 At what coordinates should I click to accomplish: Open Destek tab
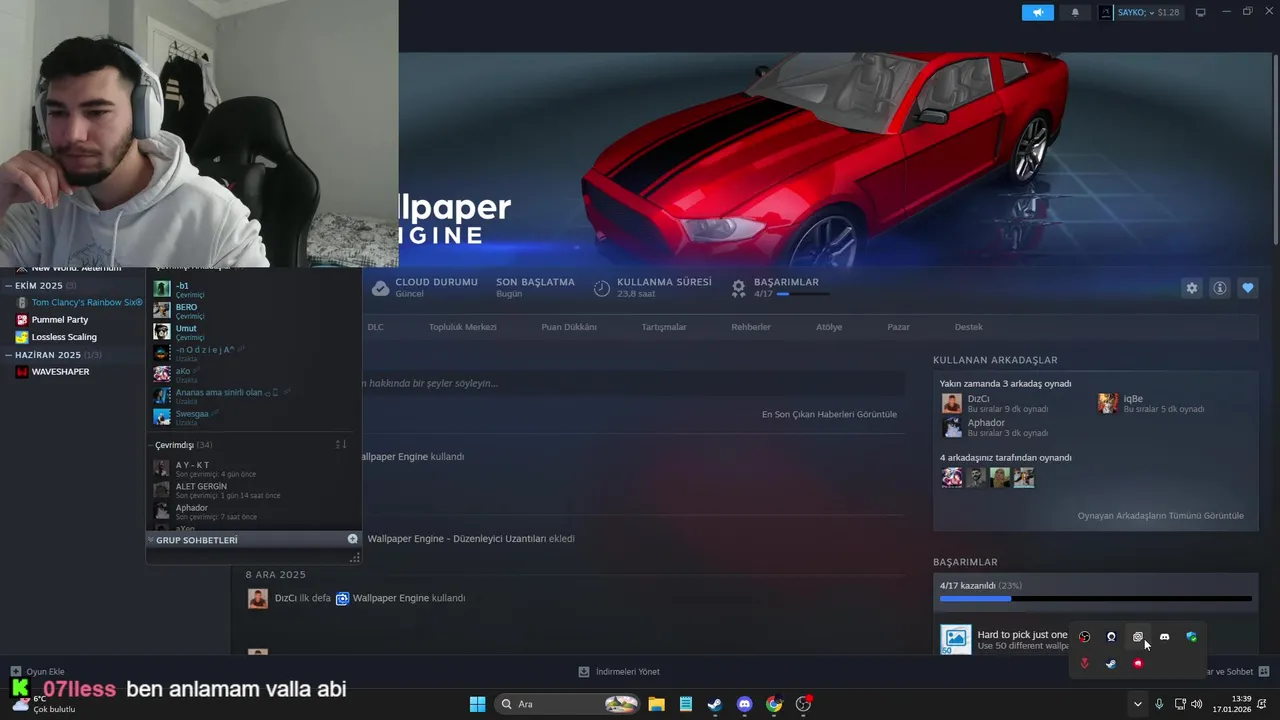click(968, 327)
